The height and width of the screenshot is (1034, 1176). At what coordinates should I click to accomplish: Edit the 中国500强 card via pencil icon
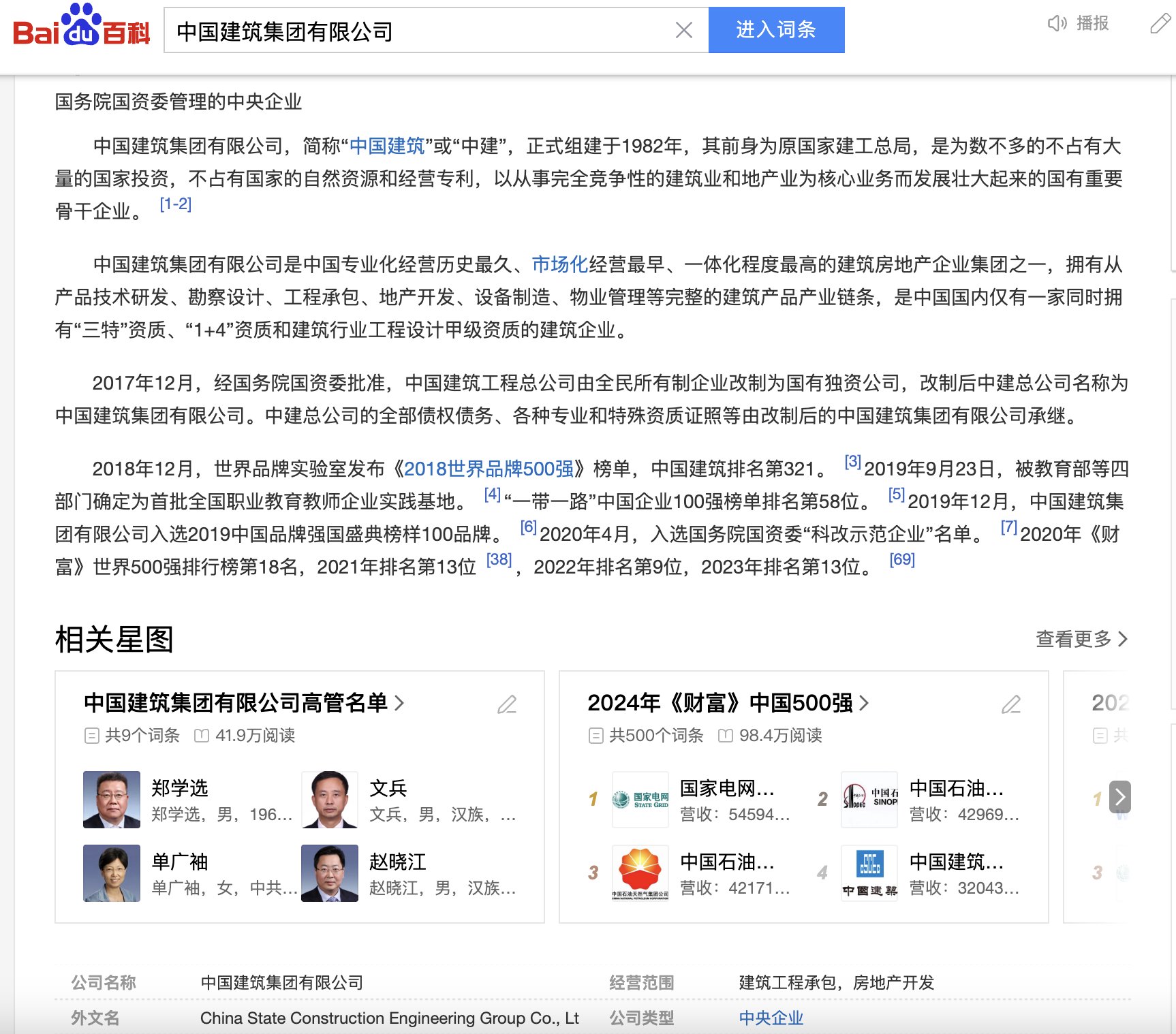click(1011, 704)
